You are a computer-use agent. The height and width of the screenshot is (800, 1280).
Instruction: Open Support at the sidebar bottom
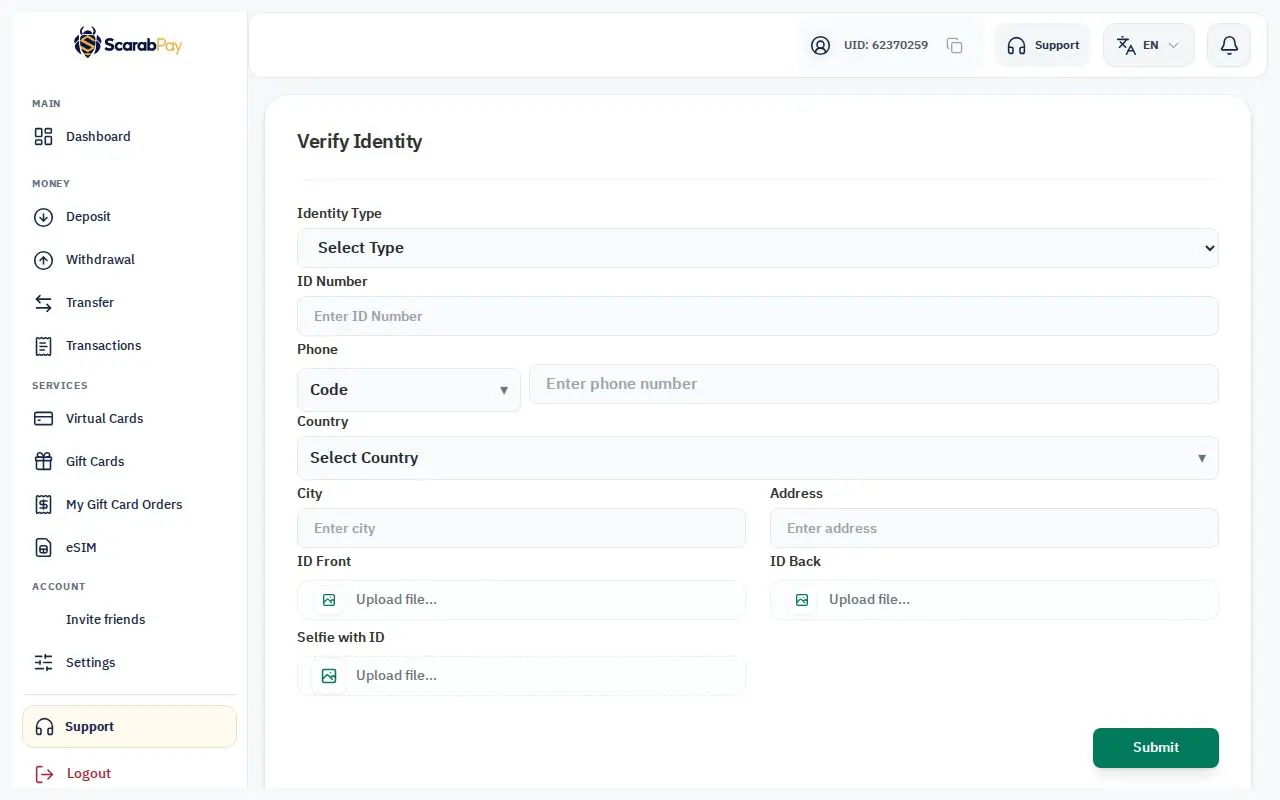pos(129,727)
